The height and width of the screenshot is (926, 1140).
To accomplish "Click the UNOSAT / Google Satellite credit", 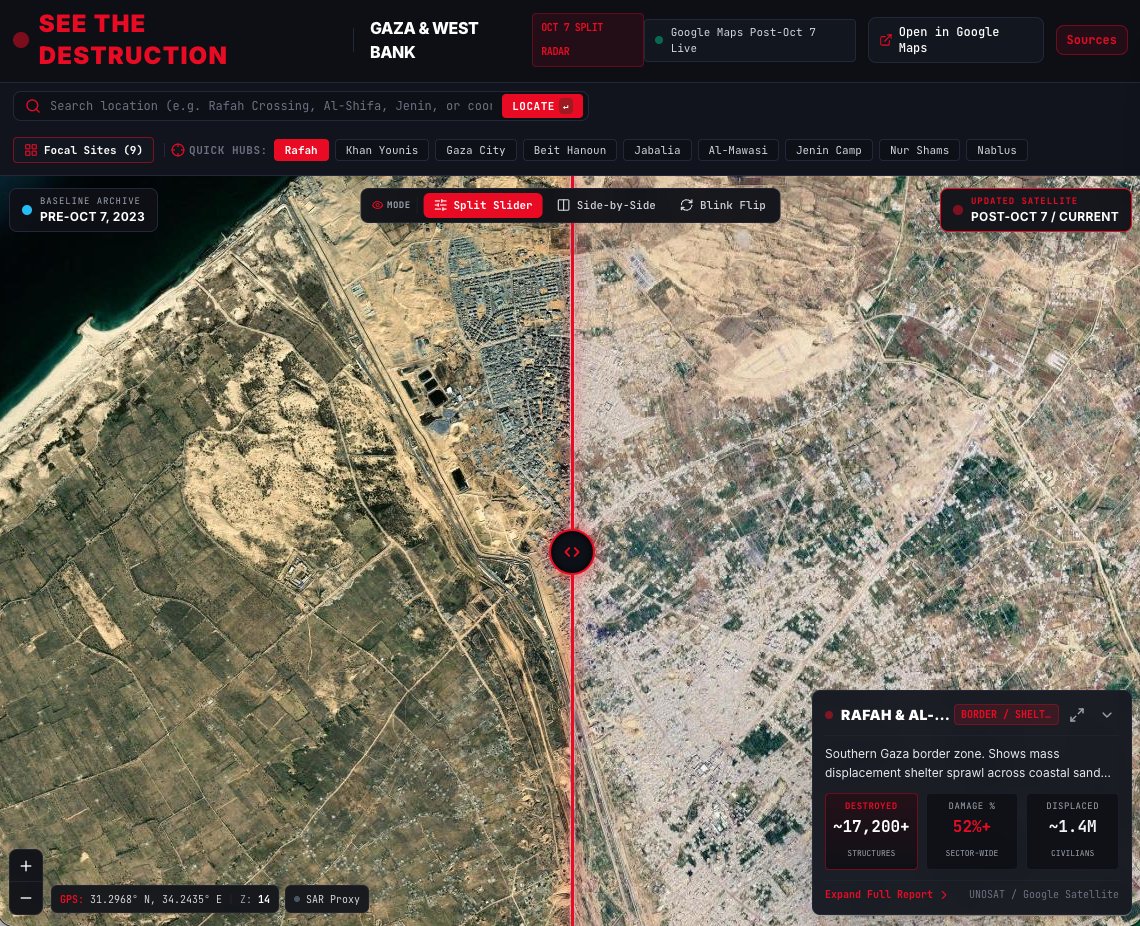I will (x=1043, y=894).
